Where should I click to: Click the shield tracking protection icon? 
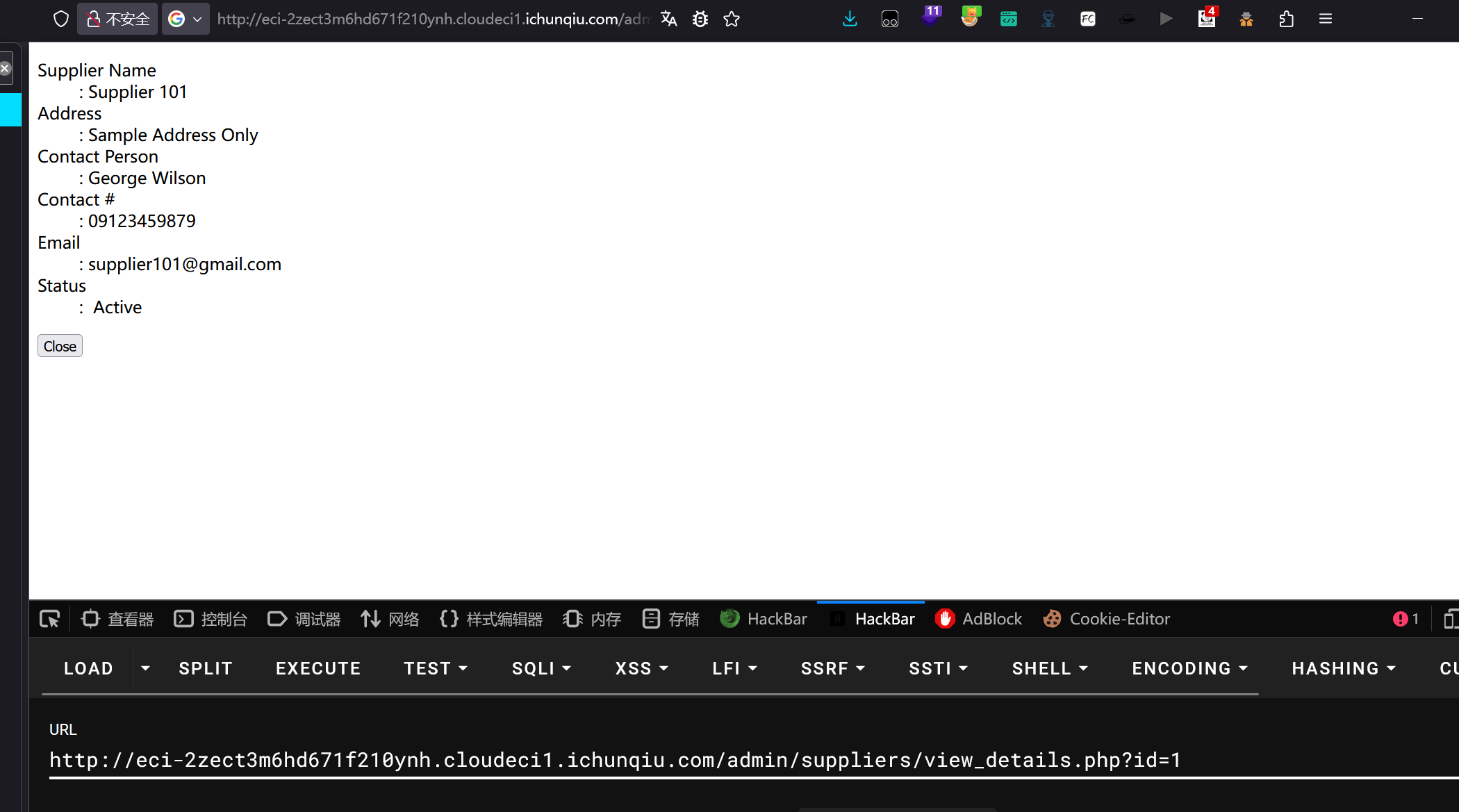click(x=61, y=19)
